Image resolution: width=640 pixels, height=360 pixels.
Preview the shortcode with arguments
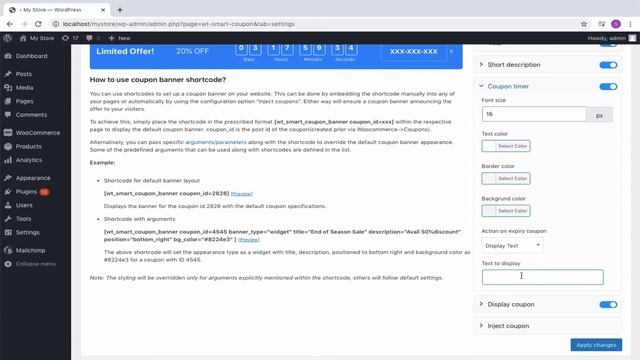pos(249,240)
